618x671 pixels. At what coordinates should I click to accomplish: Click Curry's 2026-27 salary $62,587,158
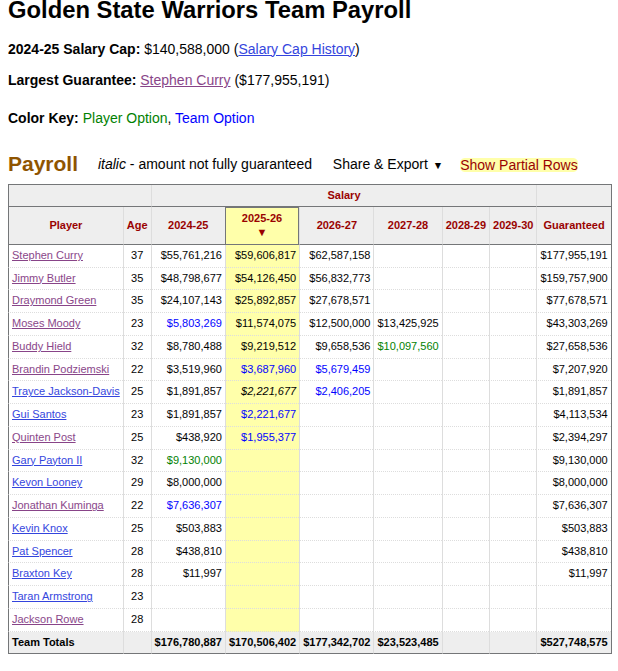click(x=339, y=255)
